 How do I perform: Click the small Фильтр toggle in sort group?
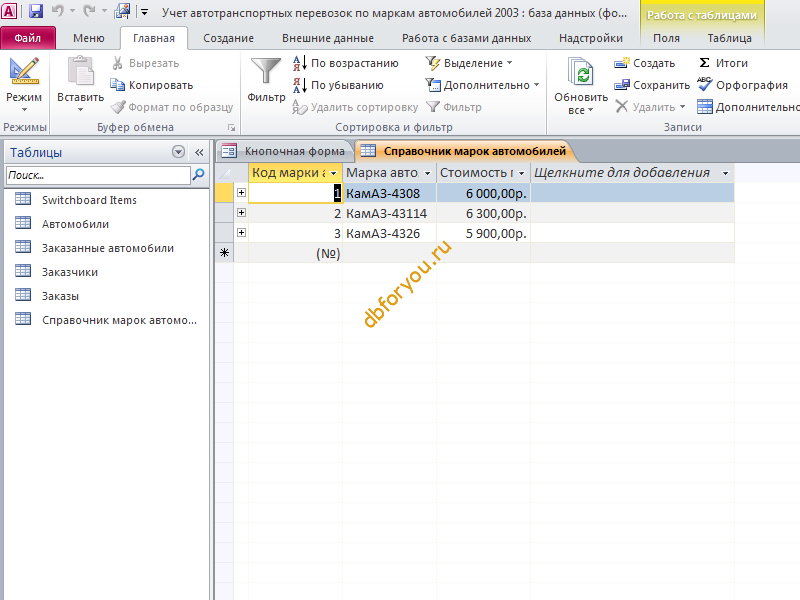click(454, 107)
